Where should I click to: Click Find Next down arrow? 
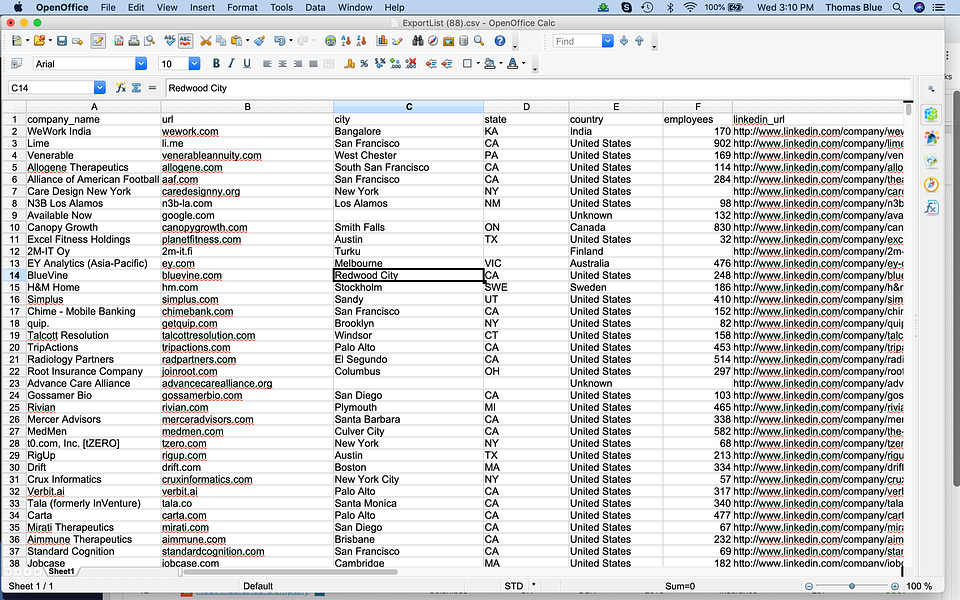624,41
